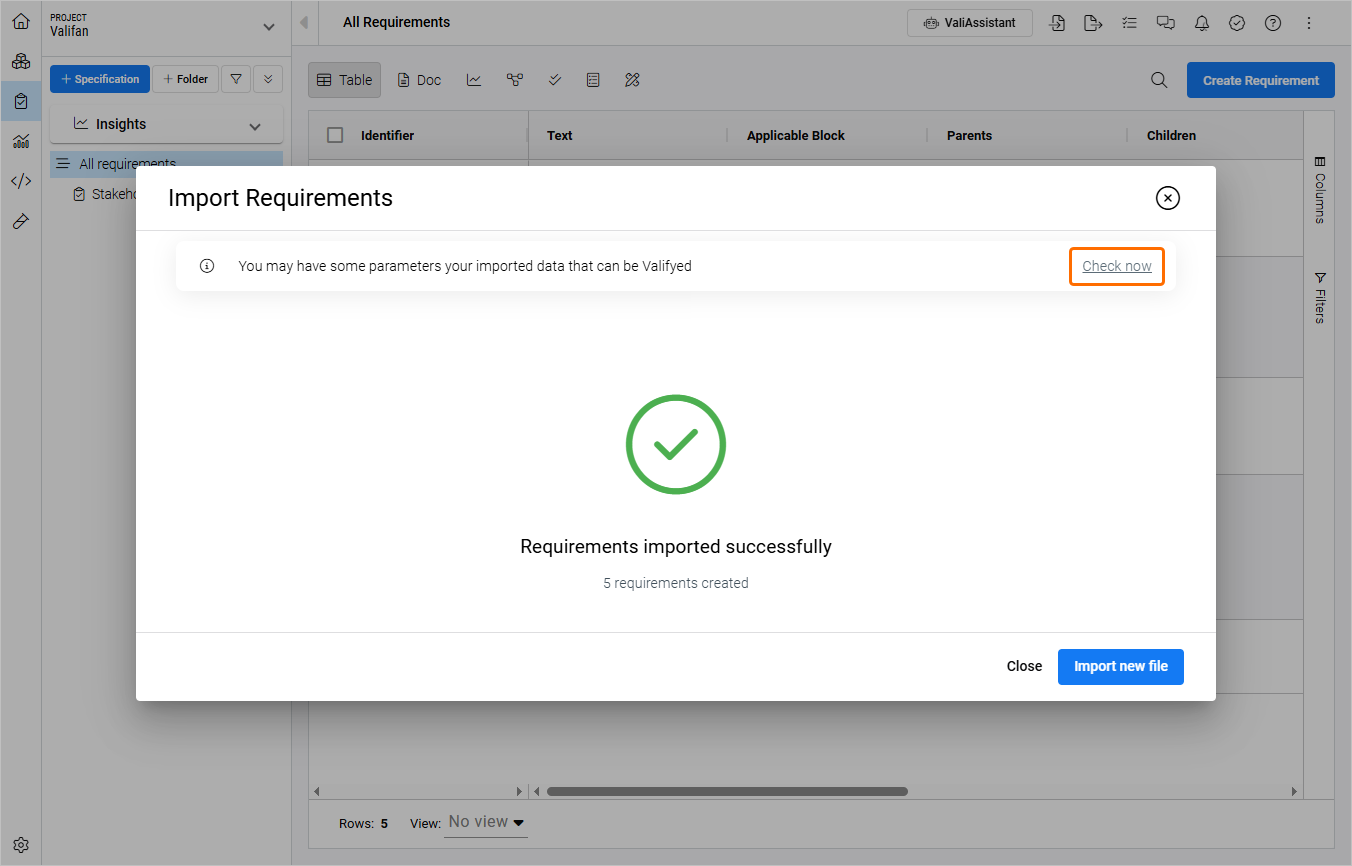Open settings gear in left sidebar

click(x=21, y=845)
